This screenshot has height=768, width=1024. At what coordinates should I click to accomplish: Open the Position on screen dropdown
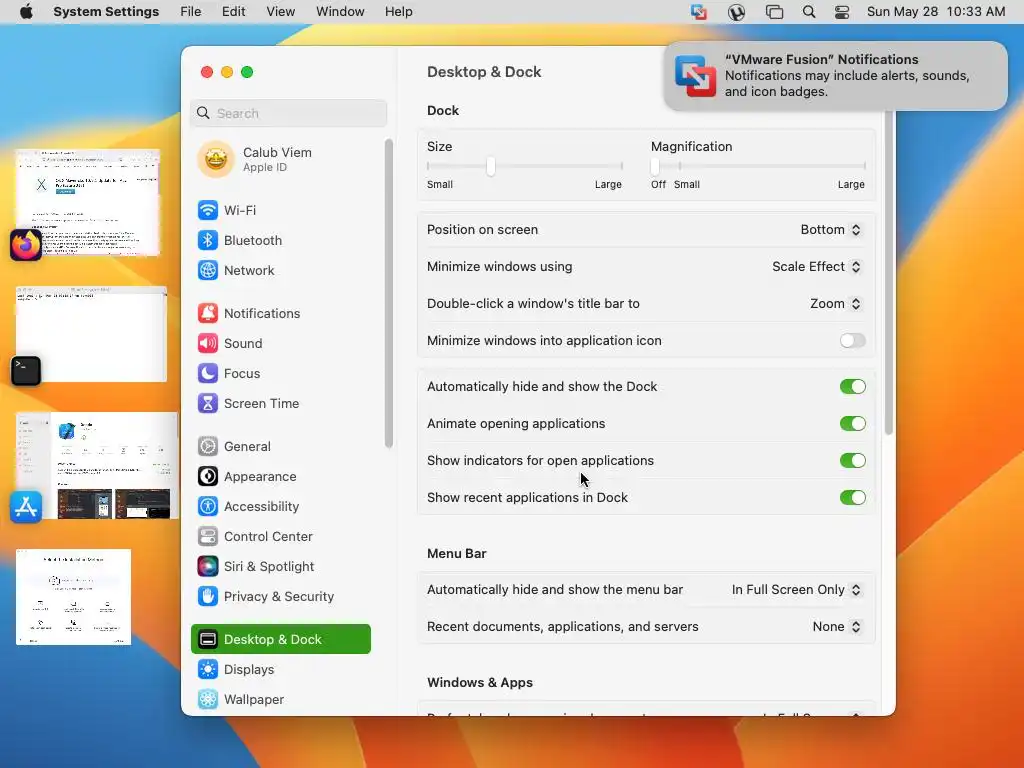pos(831,230)
